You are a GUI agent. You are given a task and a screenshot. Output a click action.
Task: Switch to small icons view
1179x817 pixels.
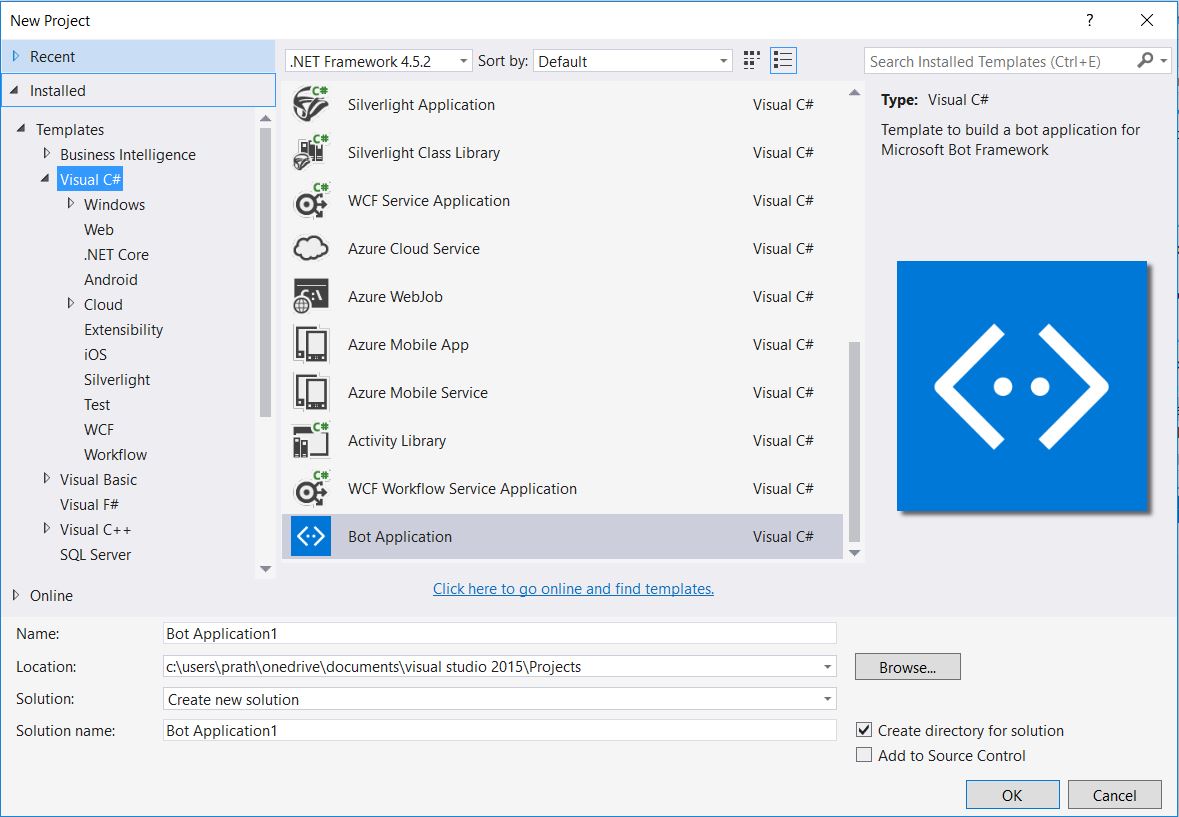click(750, 60)
